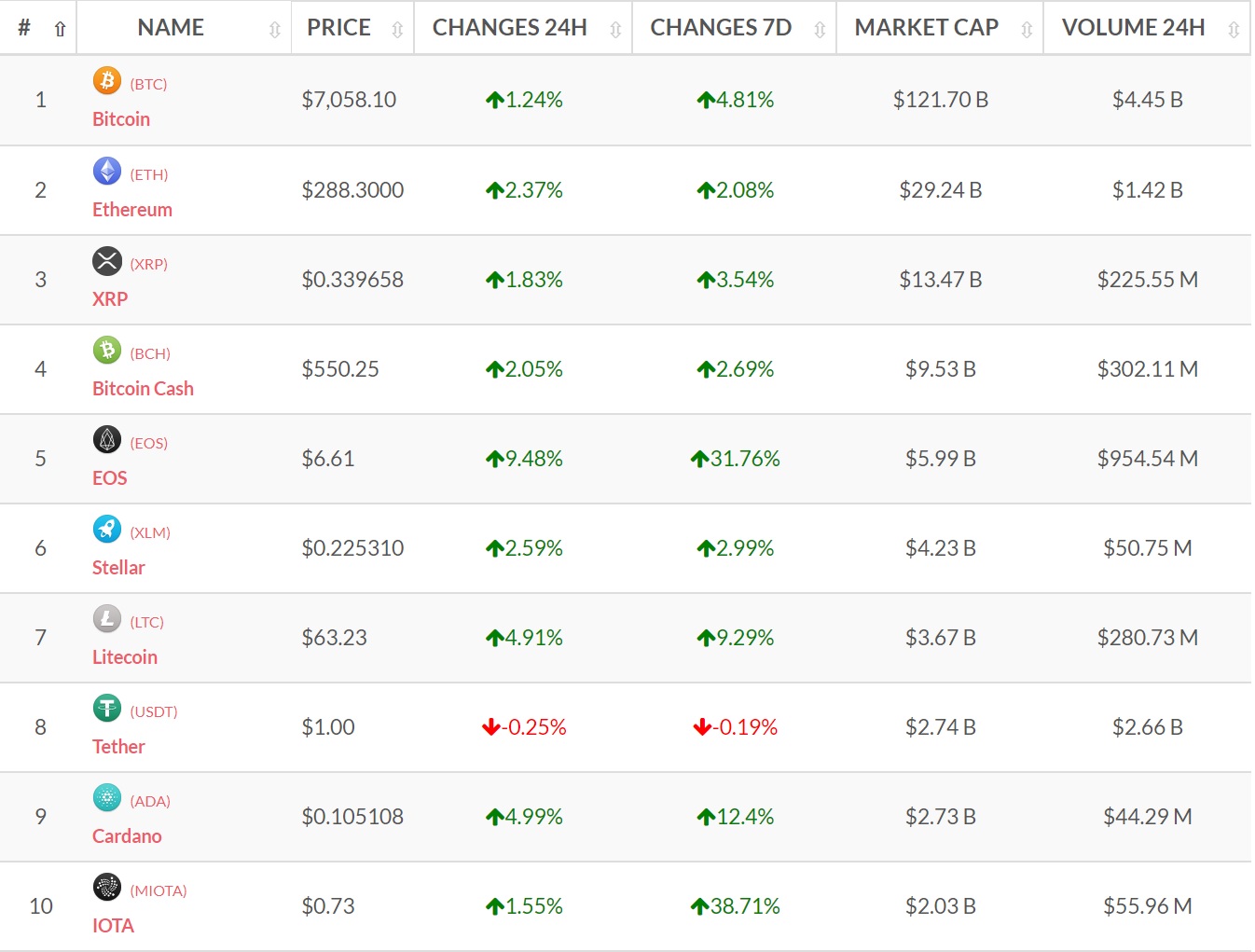Image resolution: width=1255 pixels, height=952 pixels.
Task: Click the Cardano logo icon
Action: 107,797
